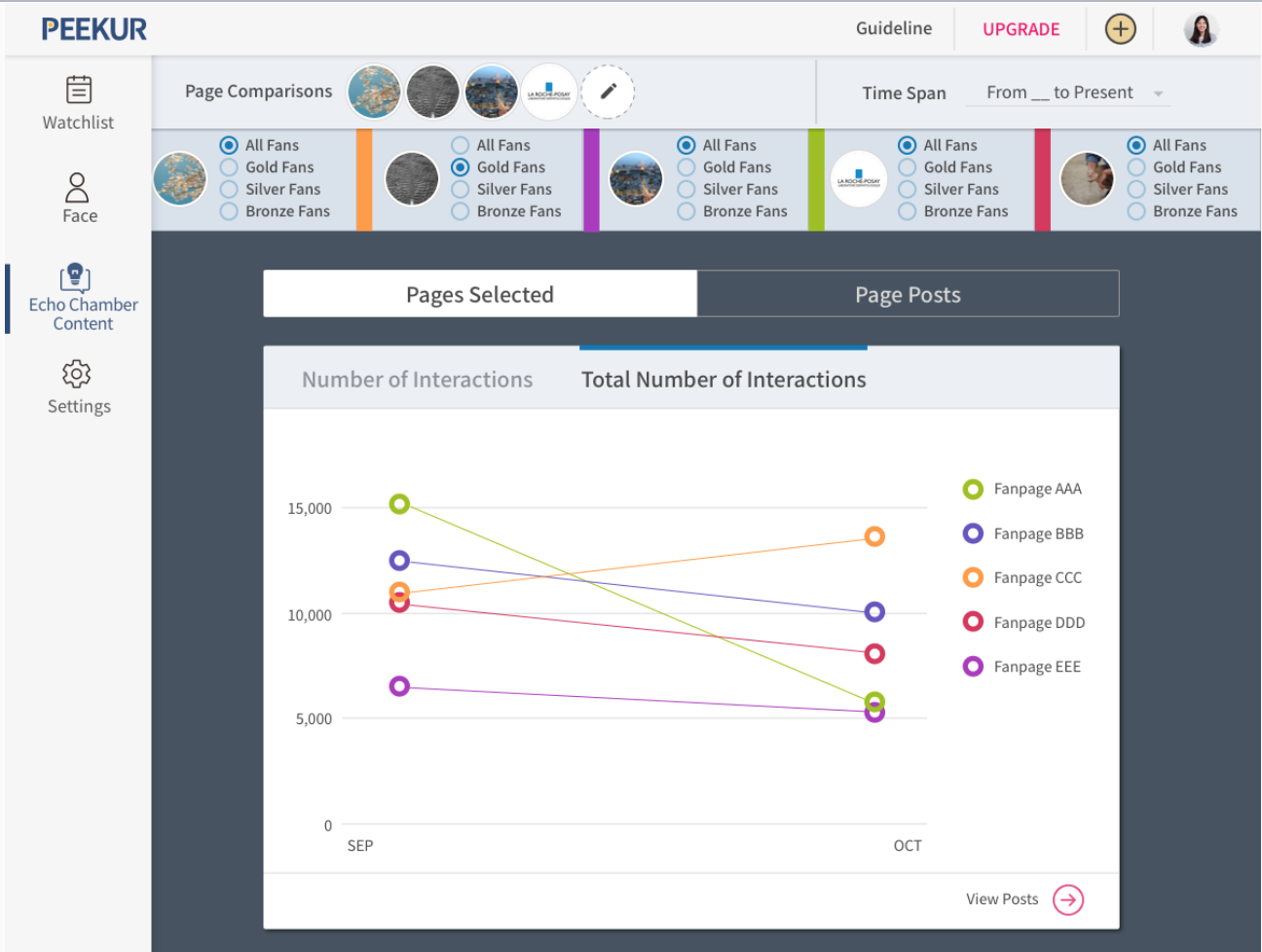Click the blue-purple SEP data point

point(399,561)
